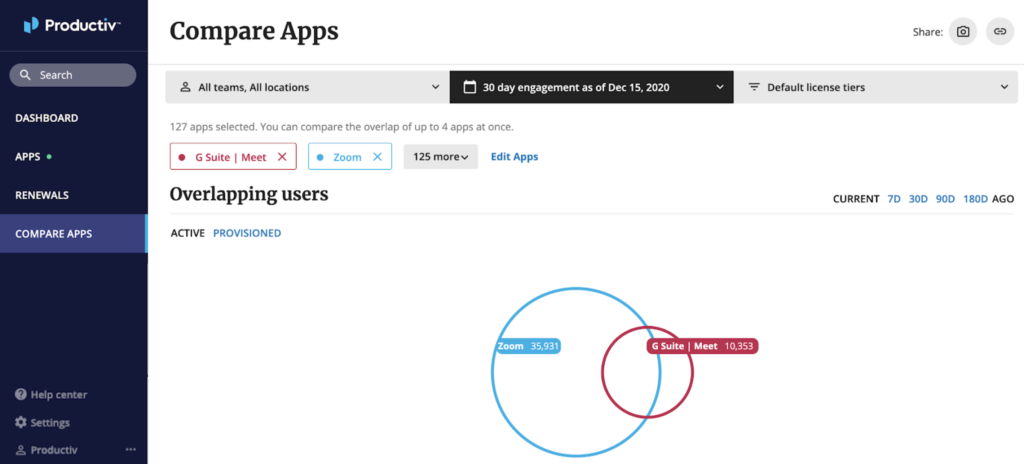This screenshot has height=464, width=1024.
Task: Click the camera snapshot share icon
Action: pyautogui.click(x=963, y=31)
